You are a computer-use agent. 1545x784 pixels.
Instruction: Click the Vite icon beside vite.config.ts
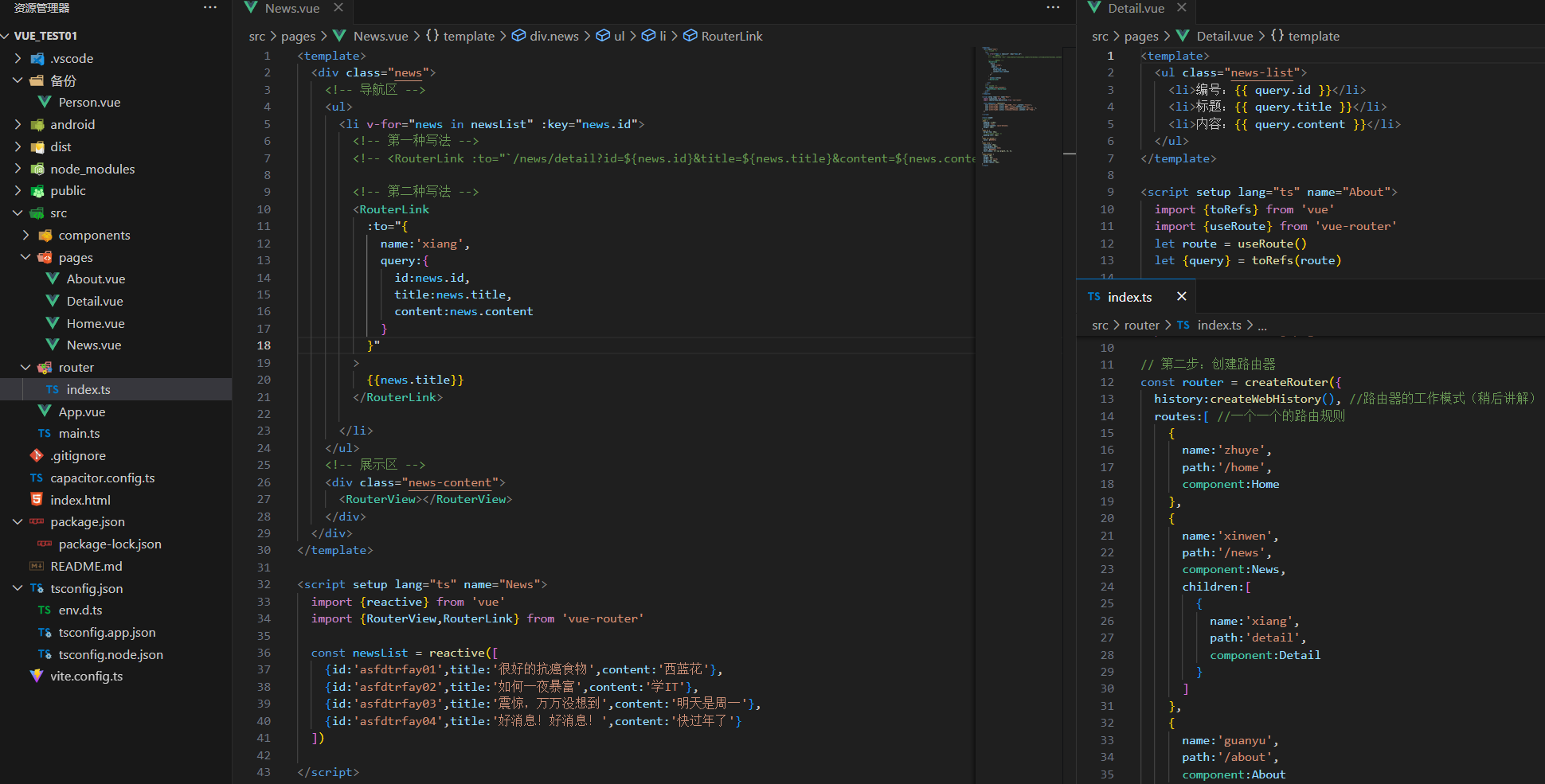pos(37,676)
